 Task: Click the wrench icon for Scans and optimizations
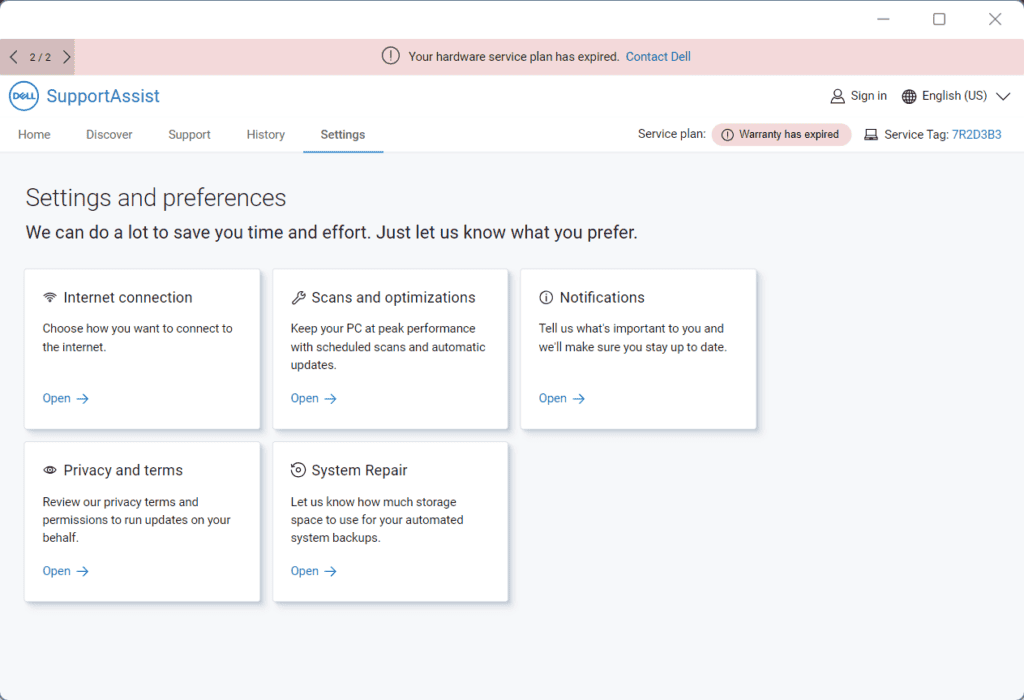pyautogui.click(x=298, y=298)
